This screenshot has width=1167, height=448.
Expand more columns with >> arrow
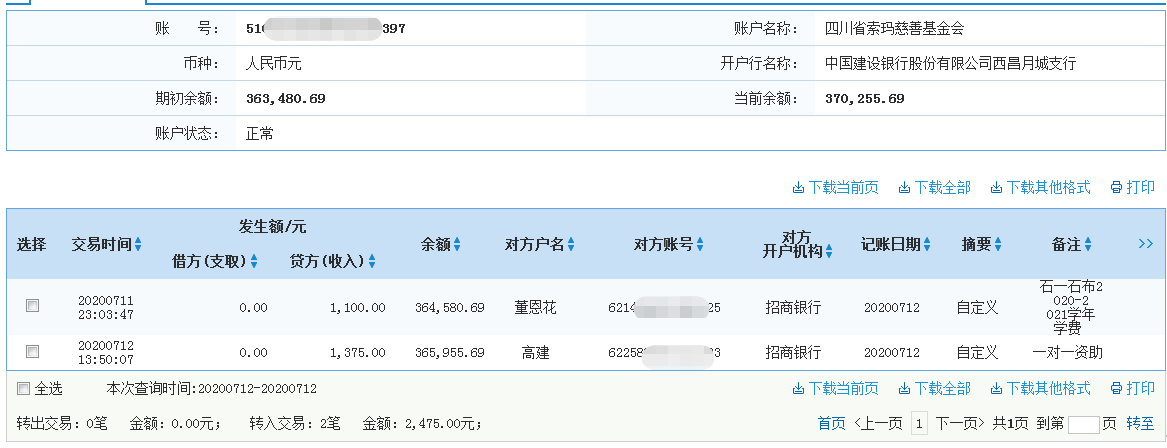tap(1146, 244)
